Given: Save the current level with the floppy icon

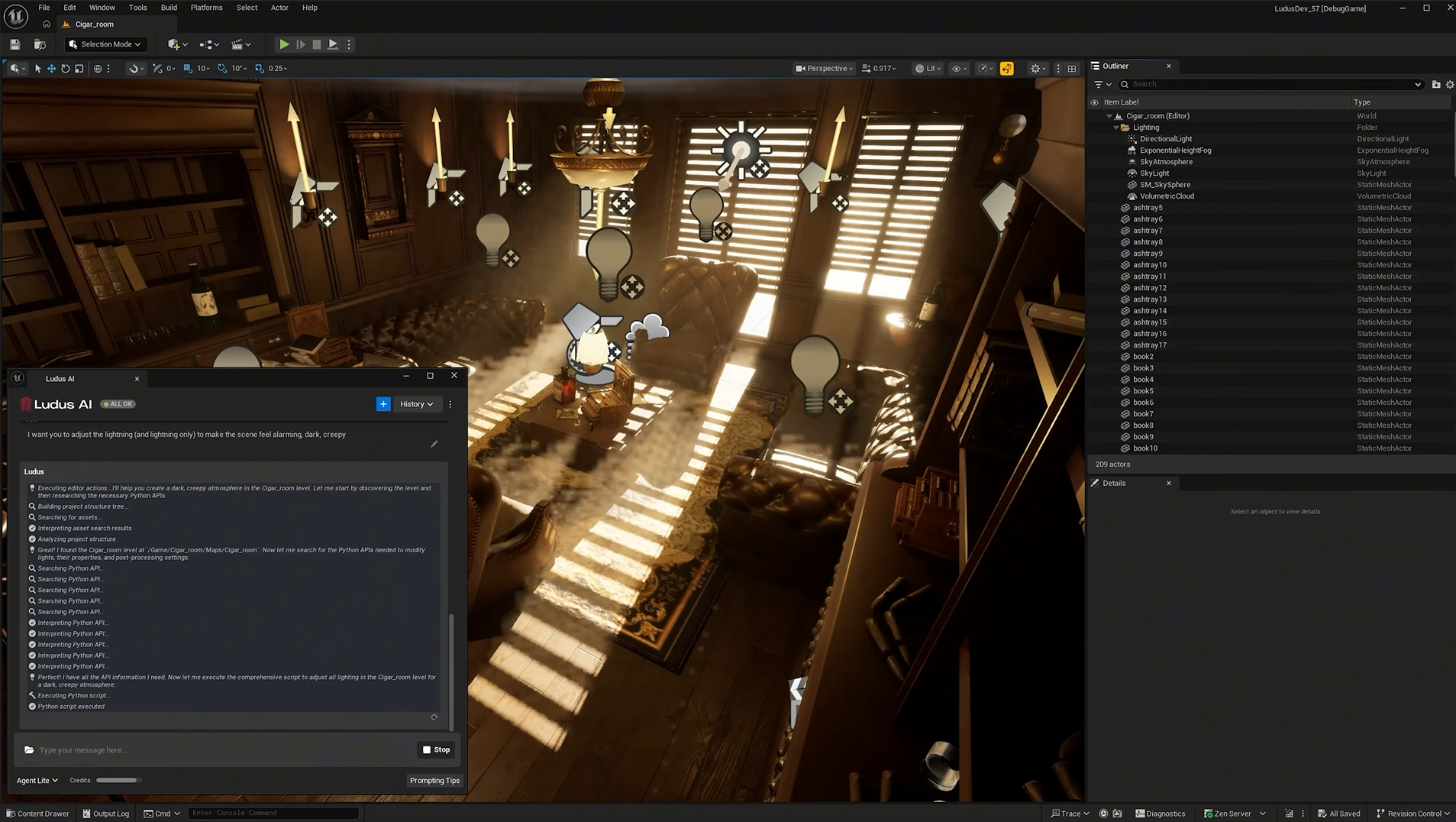Looking at the screenshot, I should [x=15, y=44].
